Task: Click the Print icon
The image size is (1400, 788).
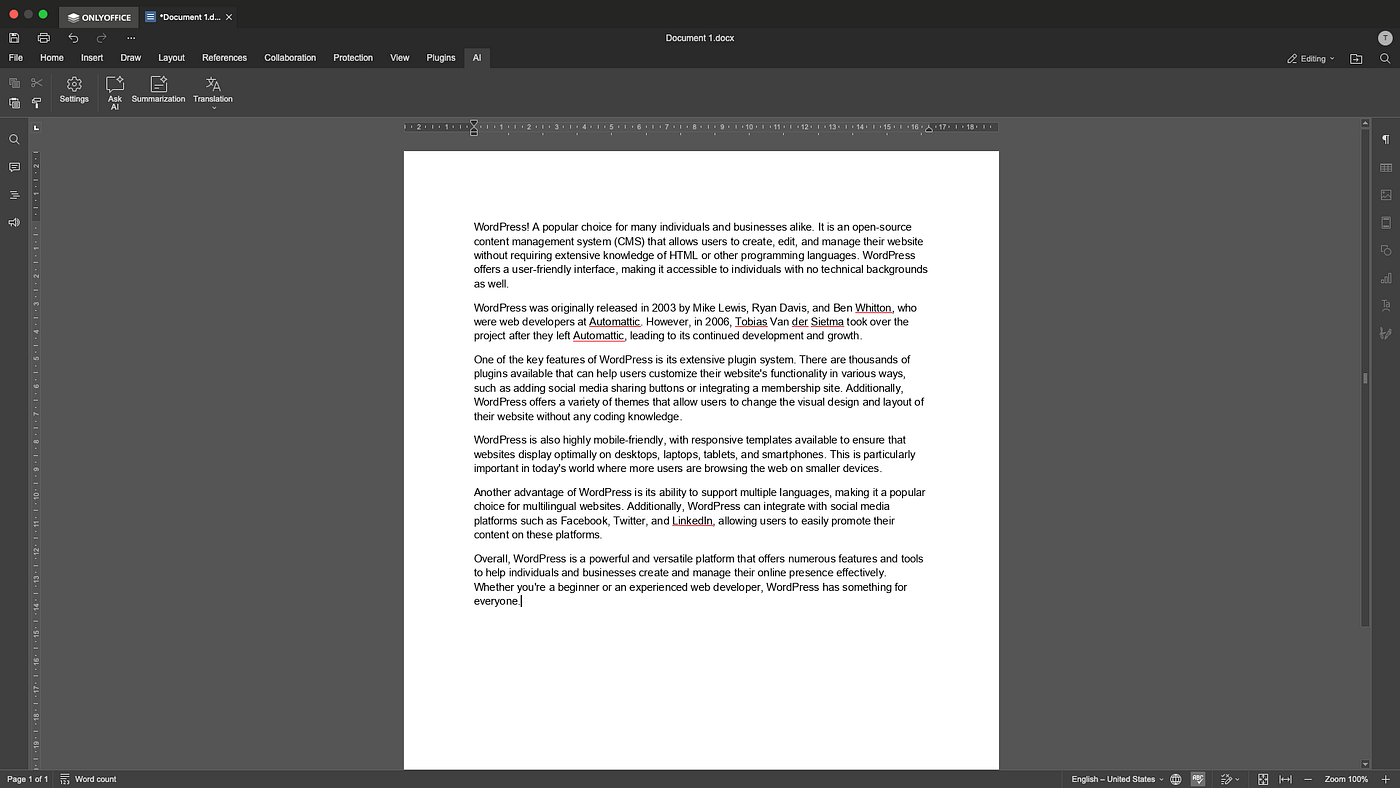Action: coord(43,38)
